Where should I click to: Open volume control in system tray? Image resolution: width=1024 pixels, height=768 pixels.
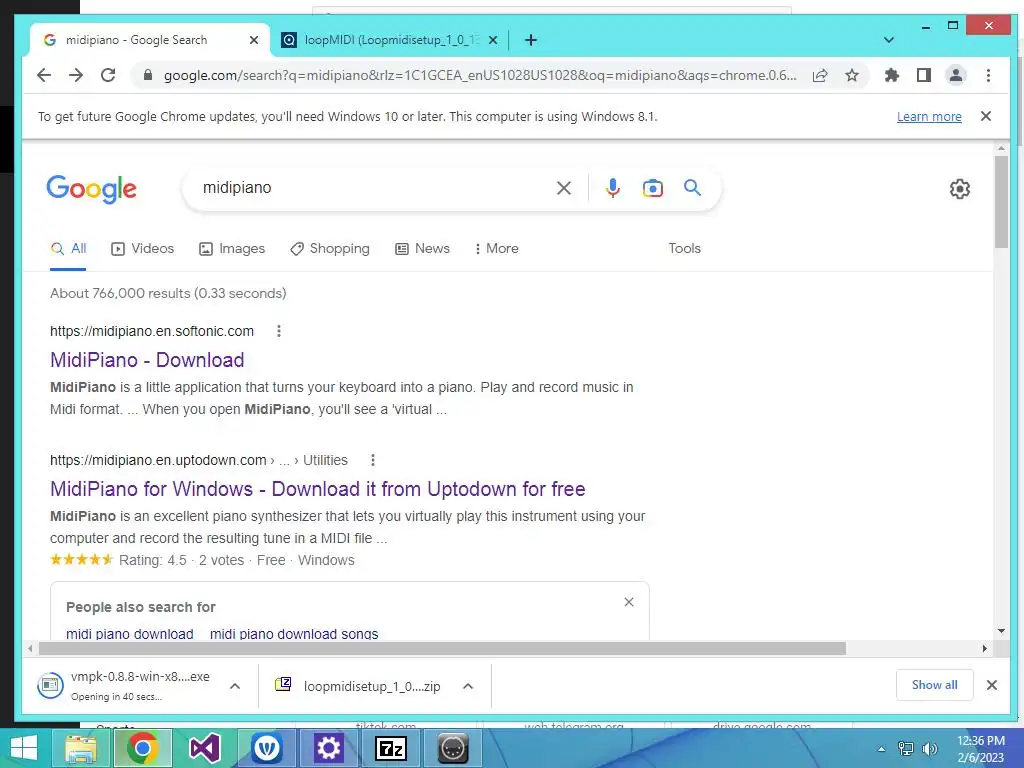click(x=929, y=749)
